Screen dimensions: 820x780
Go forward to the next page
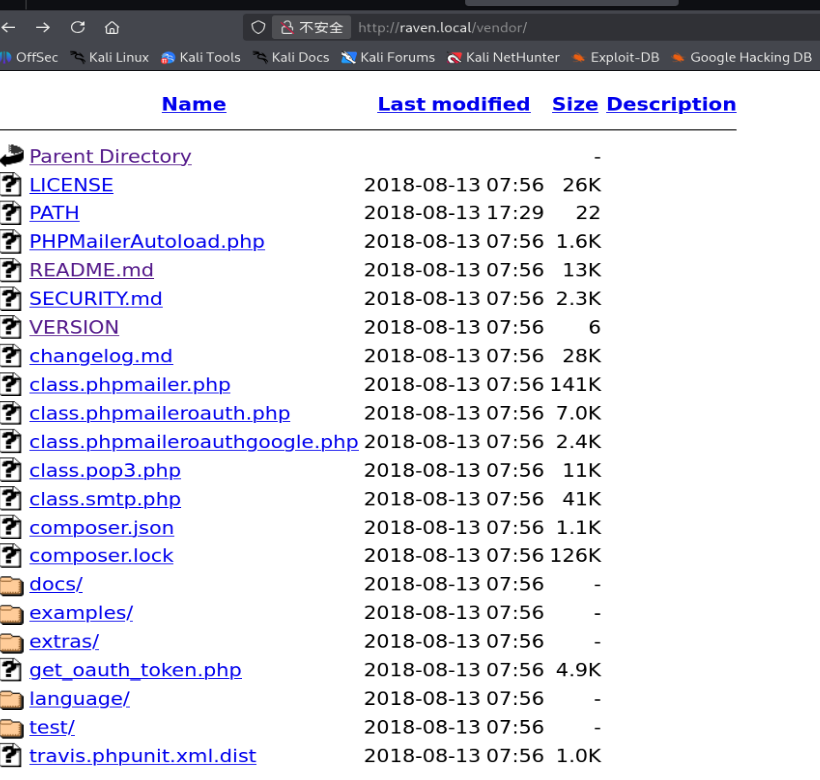point(43,27)
